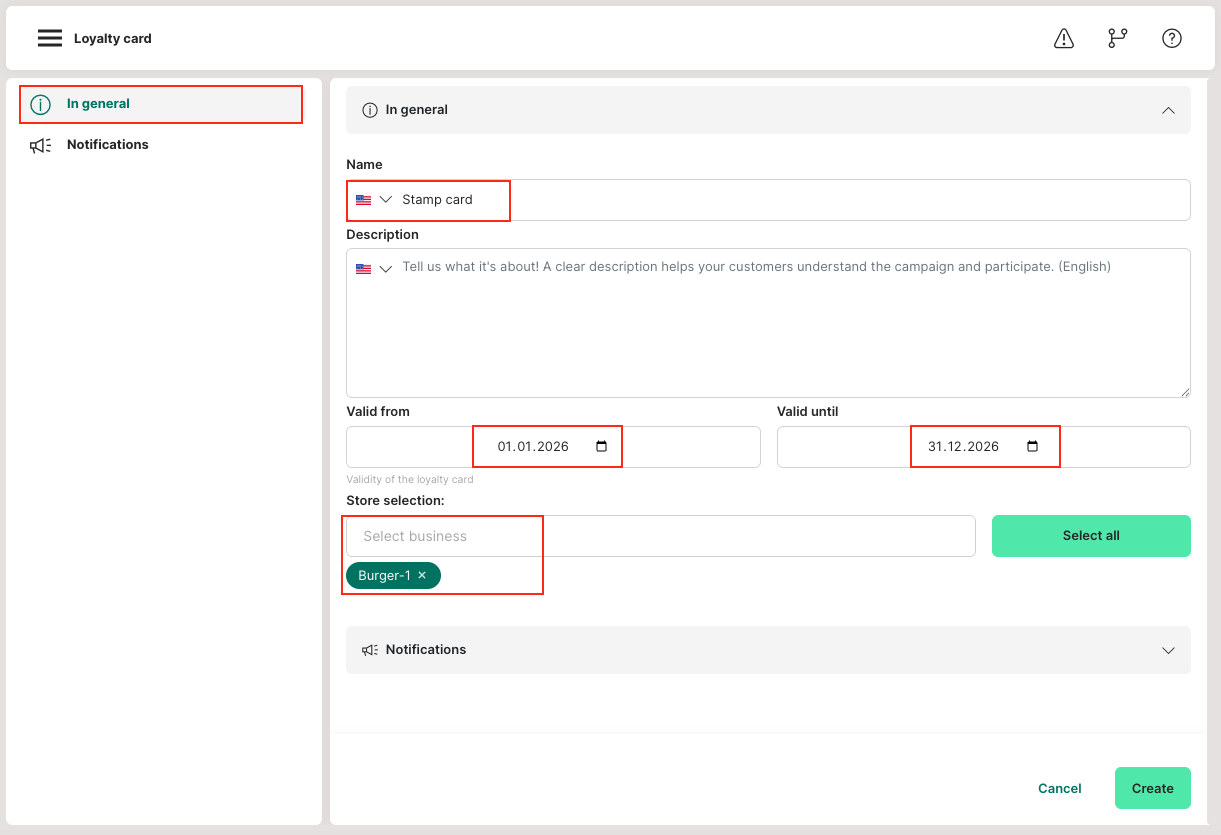Open Valid until calendar picker icon
1221x835 pixels.
[x=1032, y=447]
